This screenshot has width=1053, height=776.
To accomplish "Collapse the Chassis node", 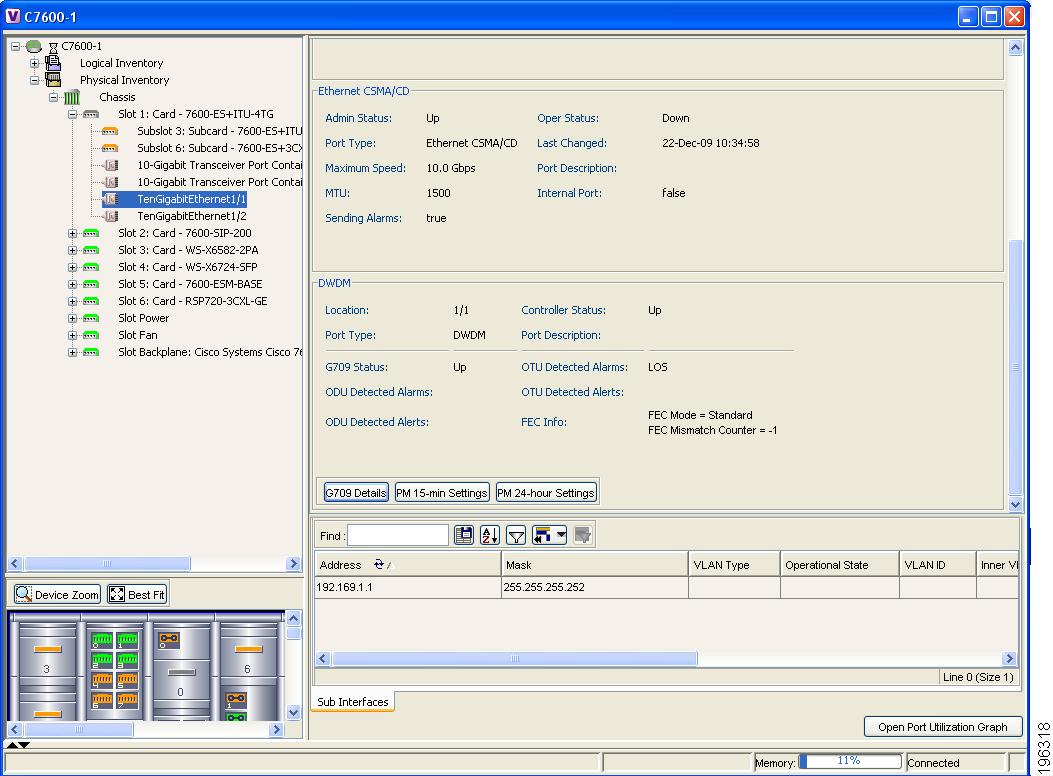I will point(53,97).
